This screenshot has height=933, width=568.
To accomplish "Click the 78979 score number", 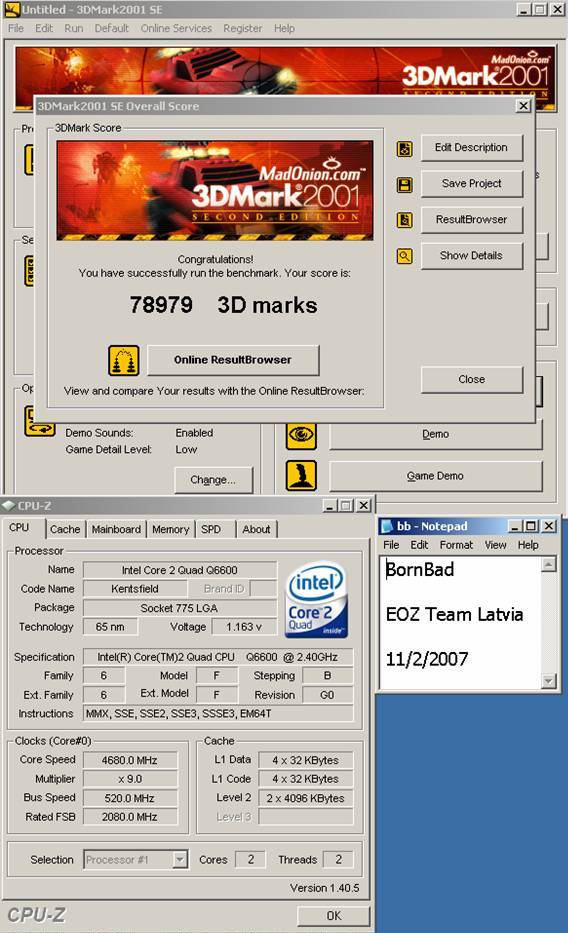I will pos(161,305).
